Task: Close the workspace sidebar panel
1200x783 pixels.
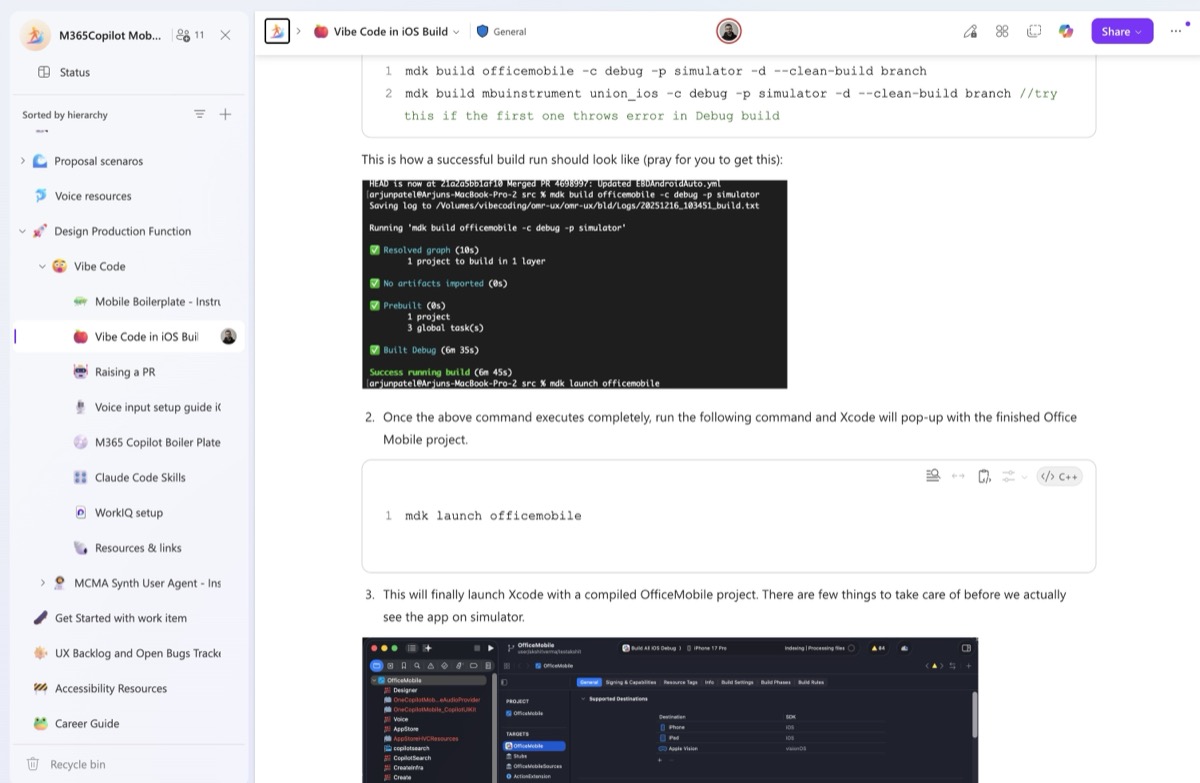Action: [x=225, y=35]
